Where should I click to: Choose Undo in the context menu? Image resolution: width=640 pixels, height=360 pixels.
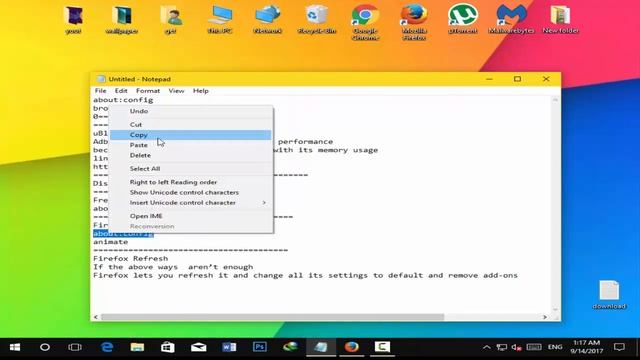pyautogui.click(x=191, y=111)
